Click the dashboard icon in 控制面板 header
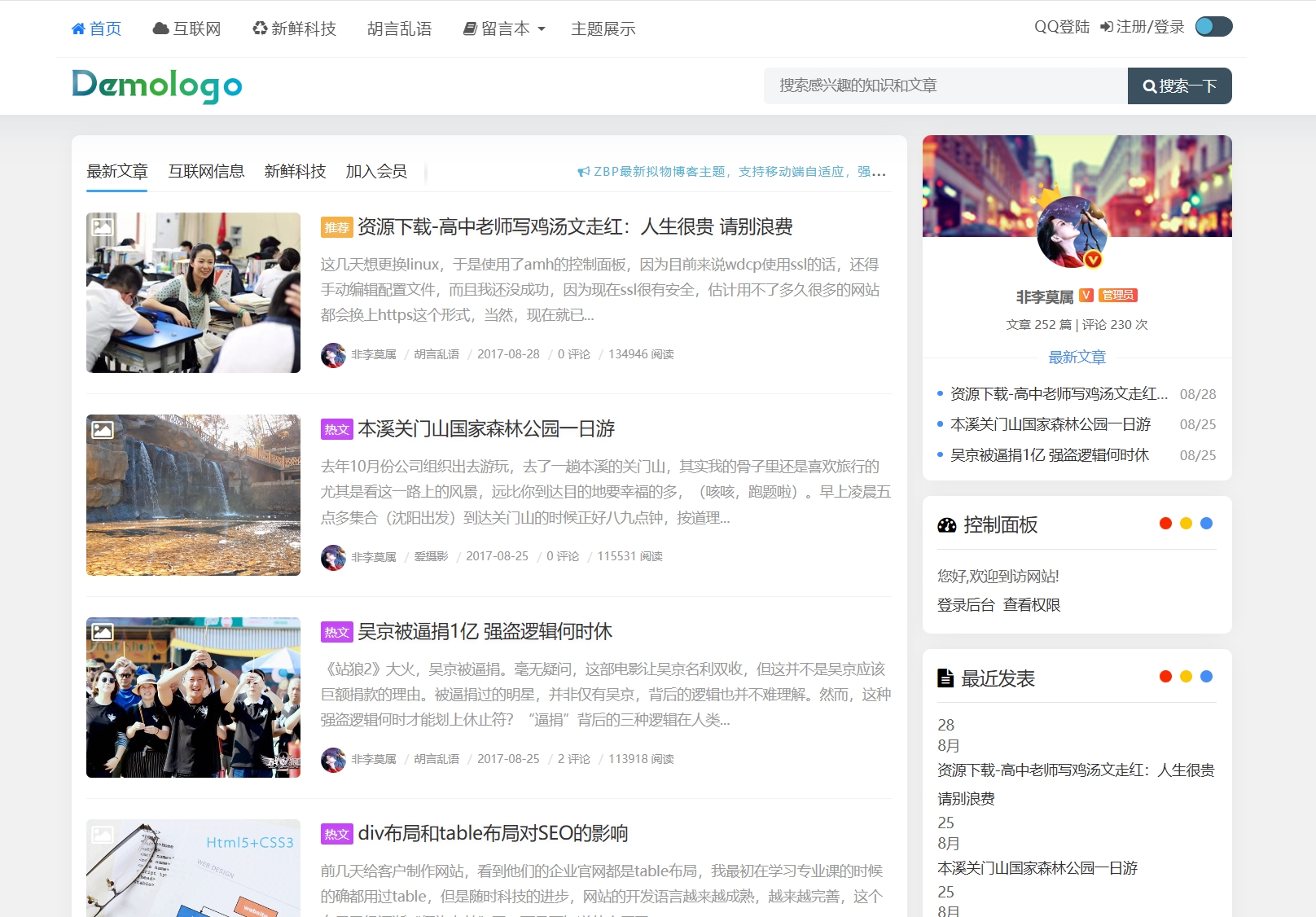The width and height of the screenshot is (1316, 917). pyautogui.click(x=947, y=525)
